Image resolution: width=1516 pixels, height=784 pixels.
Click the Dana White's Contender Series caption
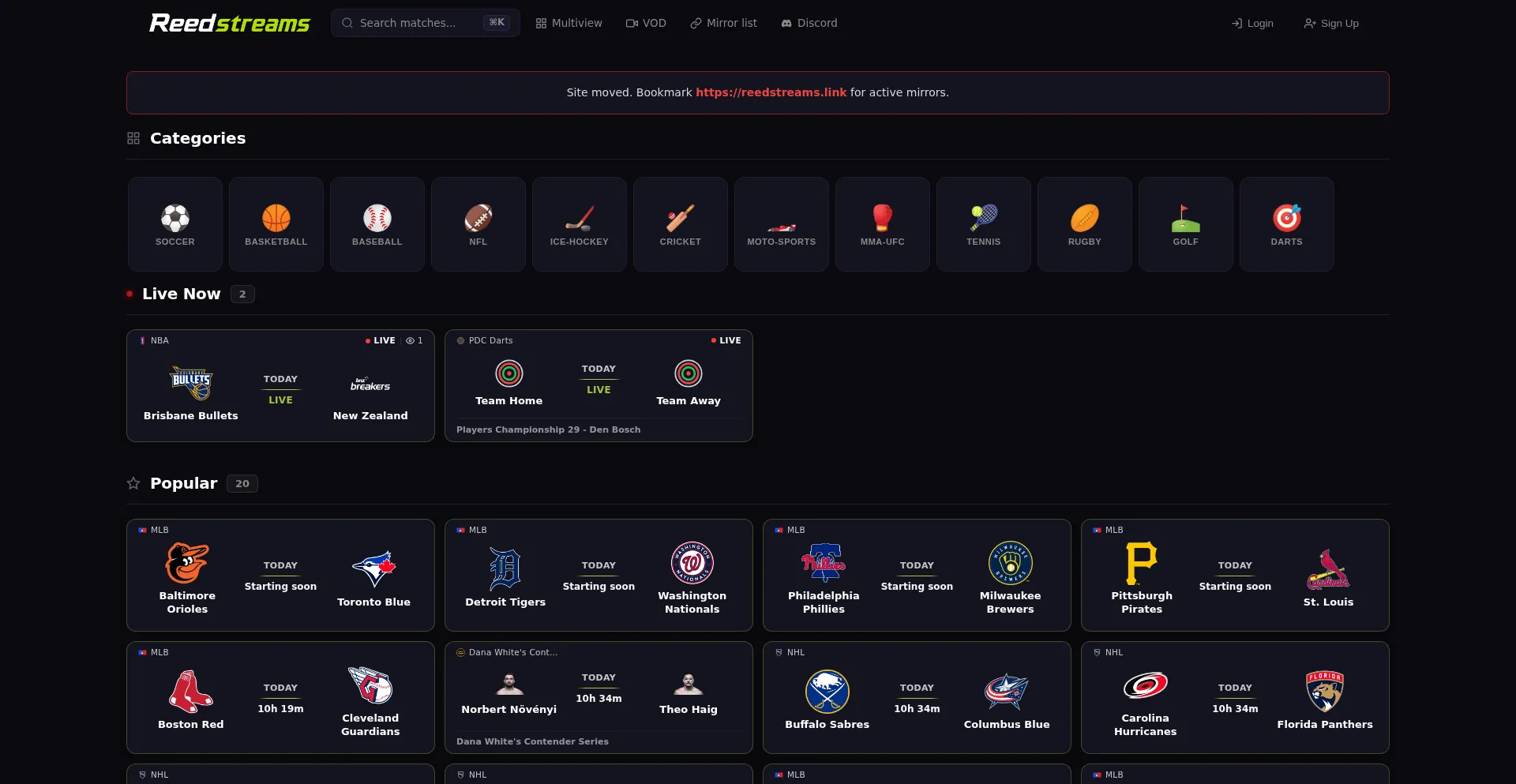click(533, 741)
